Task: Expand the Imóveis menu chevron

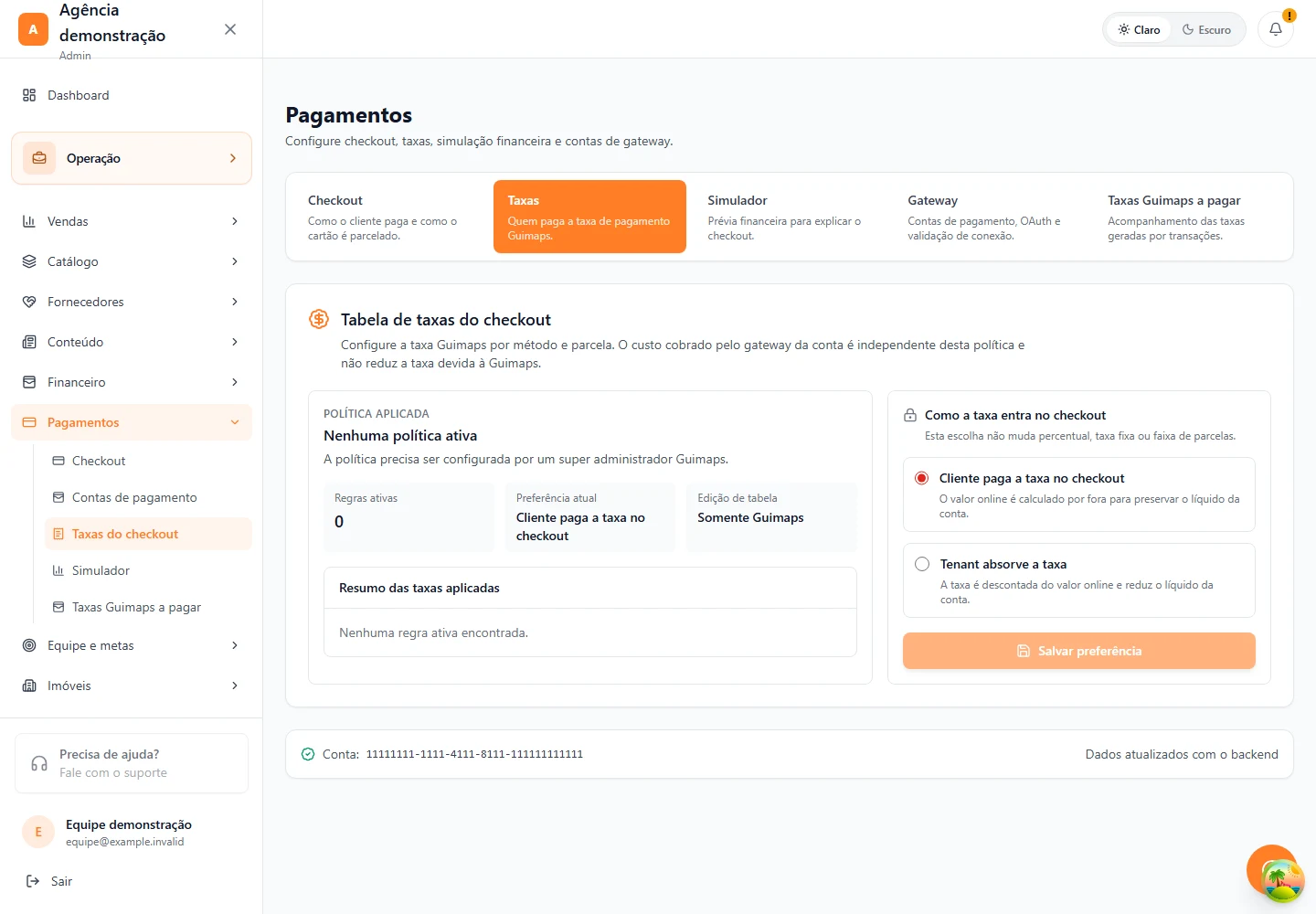Action: [235, 685]
